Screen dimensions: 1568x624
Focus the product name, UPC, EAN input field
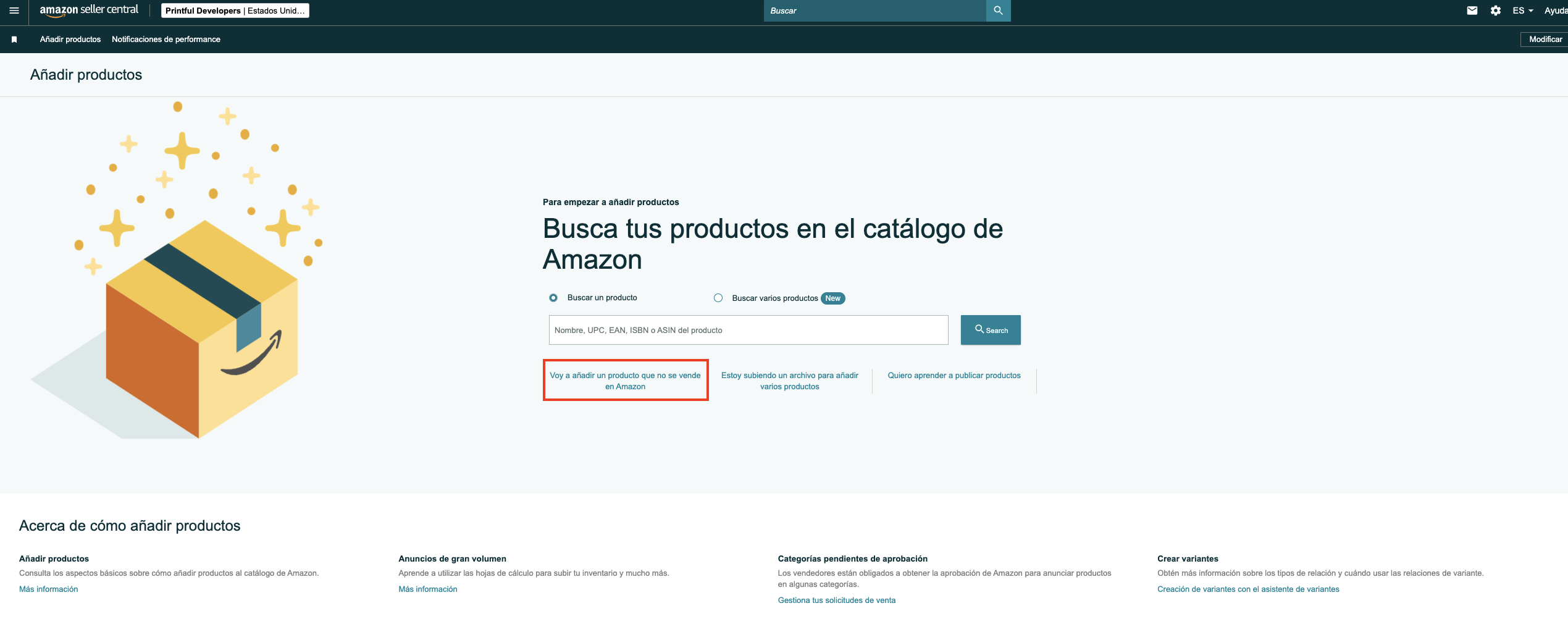[748, 330]
